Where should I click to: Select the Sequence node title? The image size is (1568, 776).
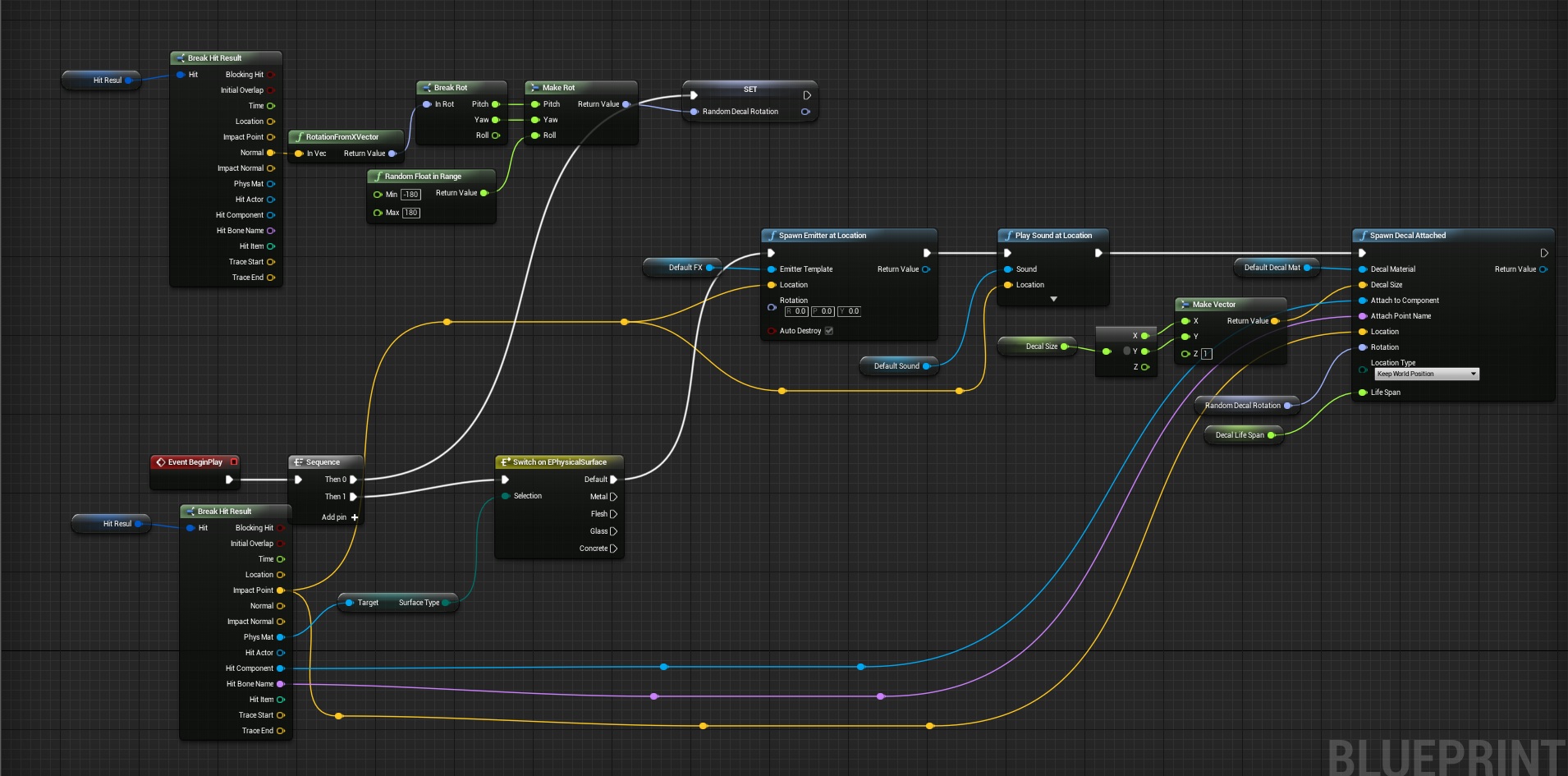coord(323,462)
